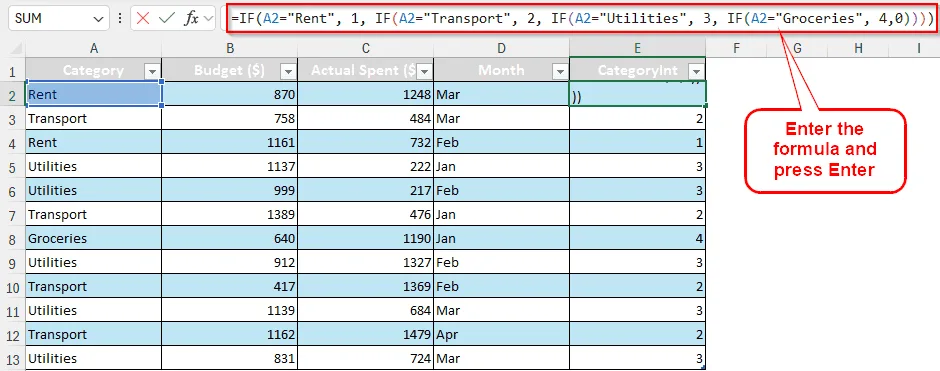Click the Utilities cell in row 13
940x371 pixels.
click(x=94, y=358)
